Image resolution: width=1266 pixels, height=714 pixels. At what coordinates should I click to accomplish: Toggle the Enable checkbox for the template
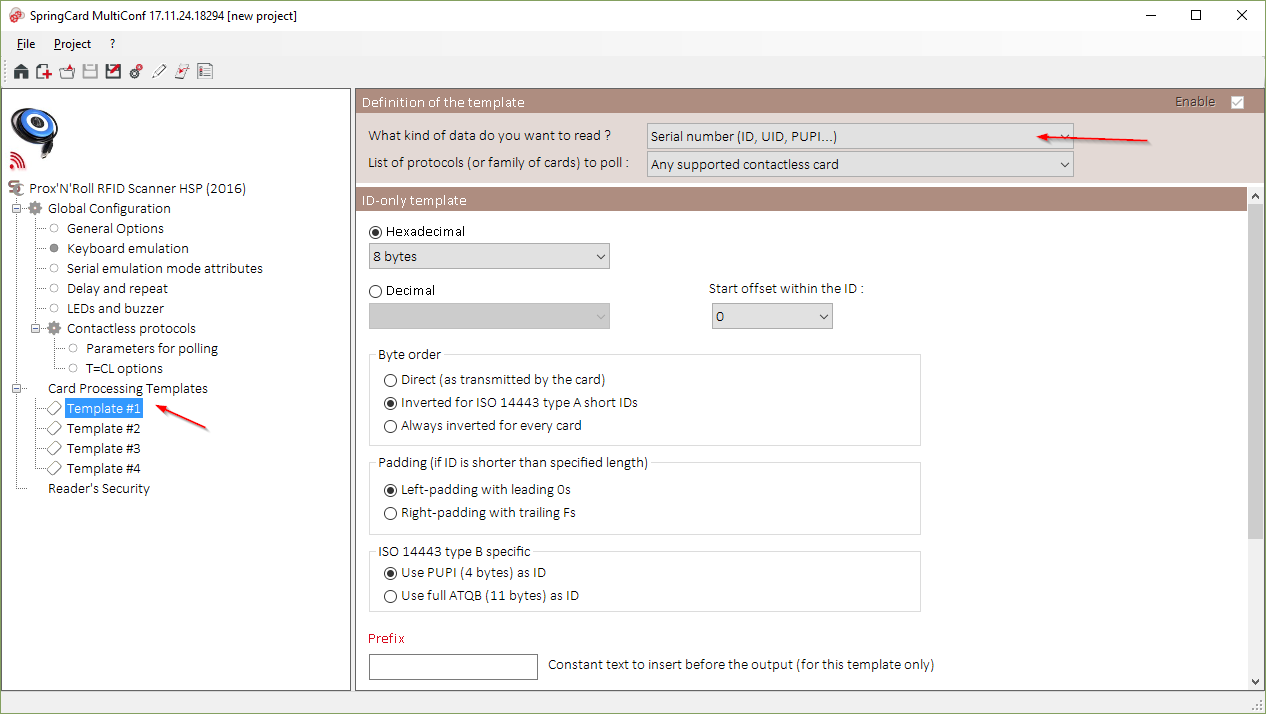(1237, 102)
